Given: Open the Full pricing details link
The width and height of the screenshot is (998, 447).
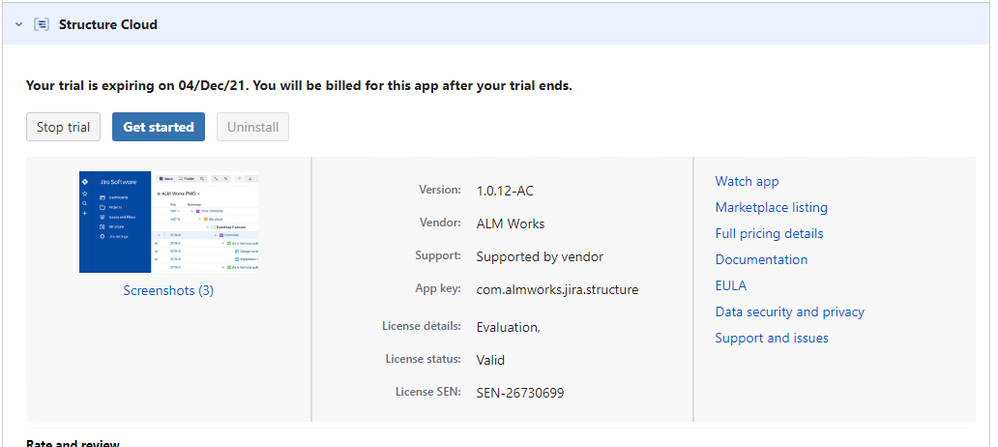Looking at the screenshot, I should 769,234.
